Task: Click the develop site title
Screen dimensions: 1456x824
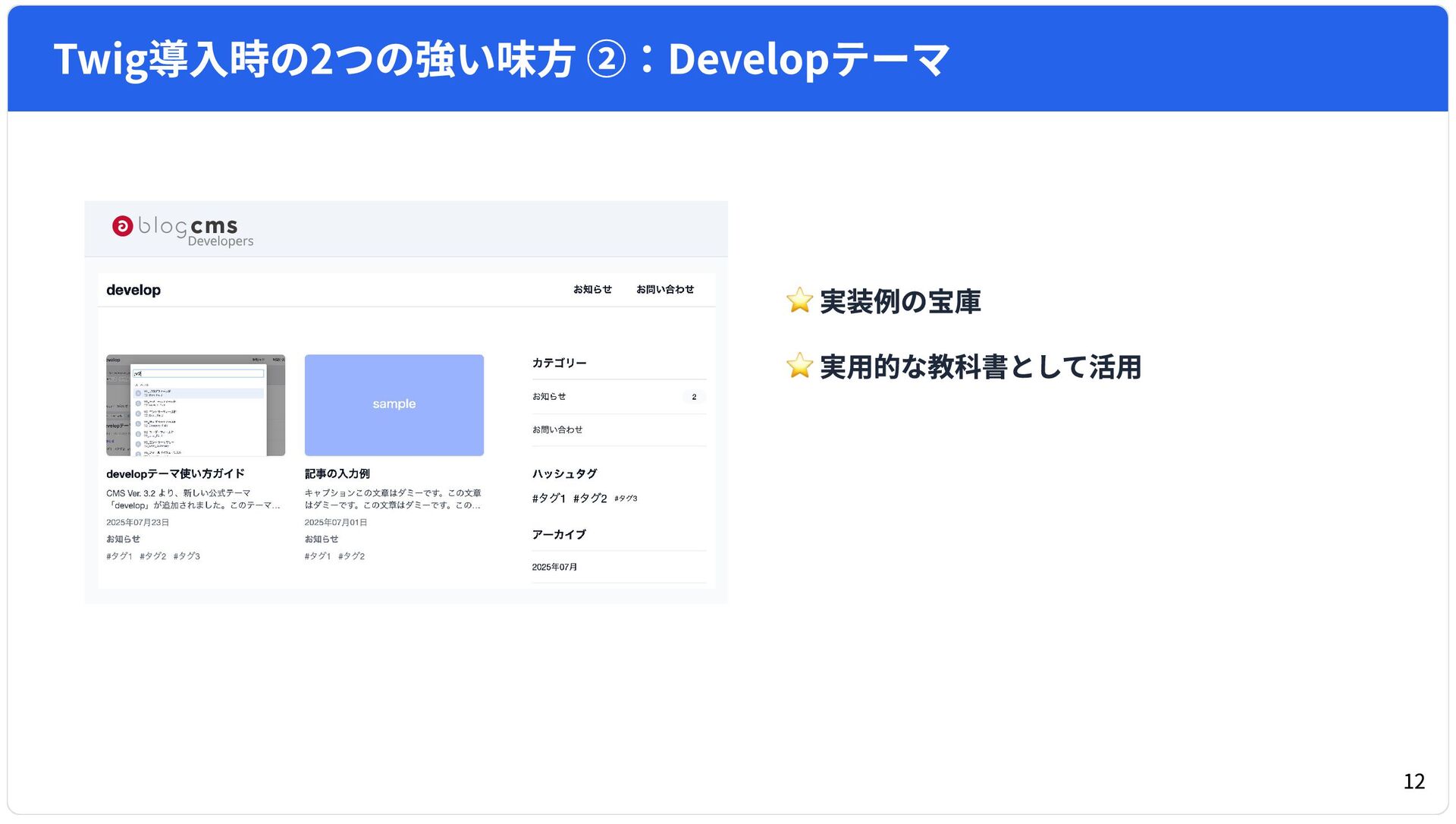Action: click(133, 290)
